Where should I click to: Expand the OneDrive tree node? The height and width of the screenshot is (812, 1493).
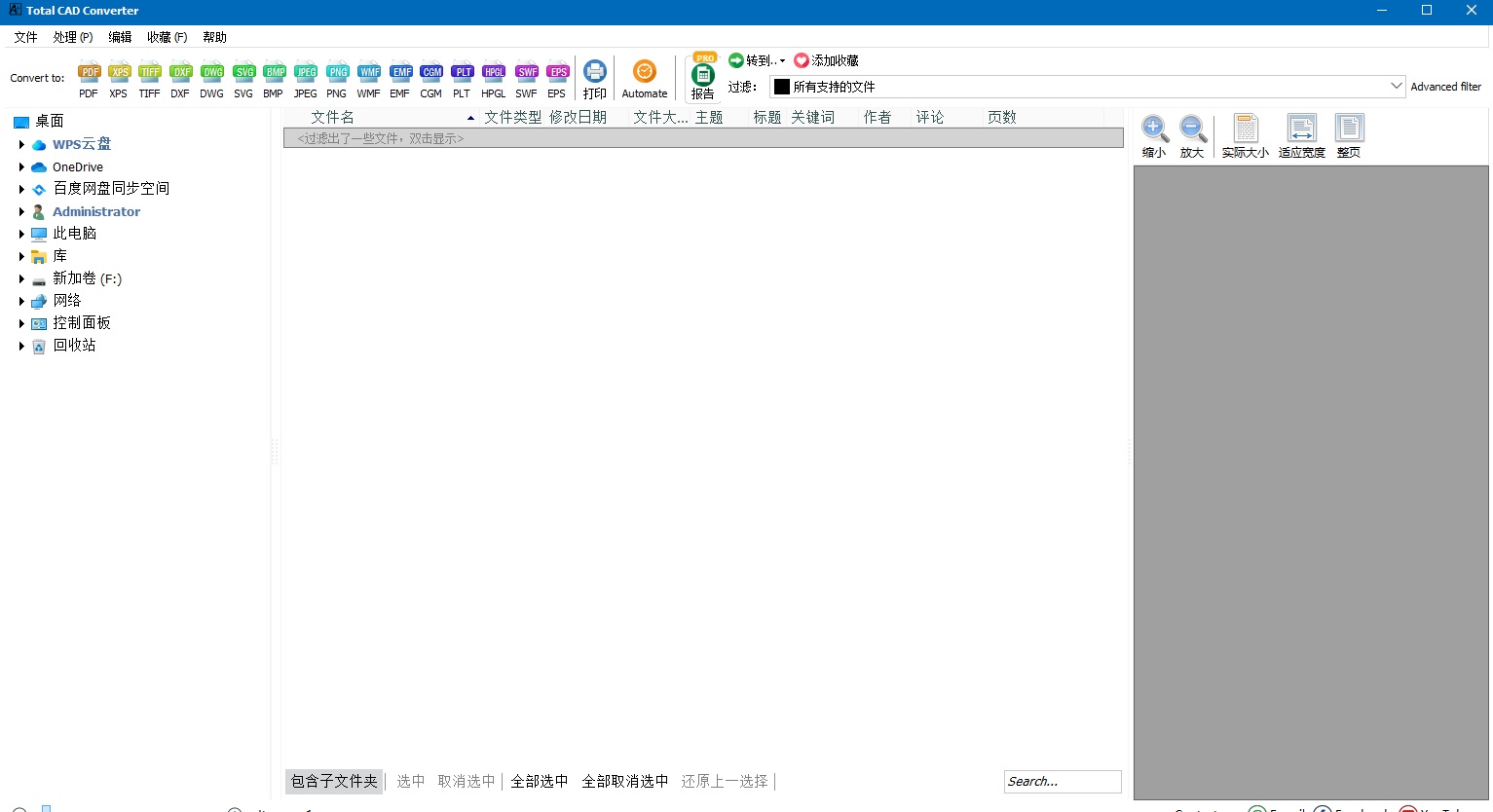[x=21, y=167]
